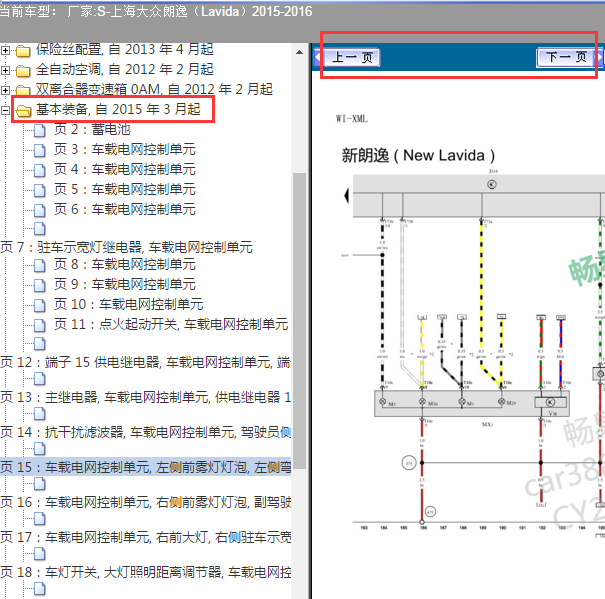The height and width of the screenshot is (599, 605).
Task: Select 保险丝配置, 自 2013 年 4 月起 entry
Action: 125,49
